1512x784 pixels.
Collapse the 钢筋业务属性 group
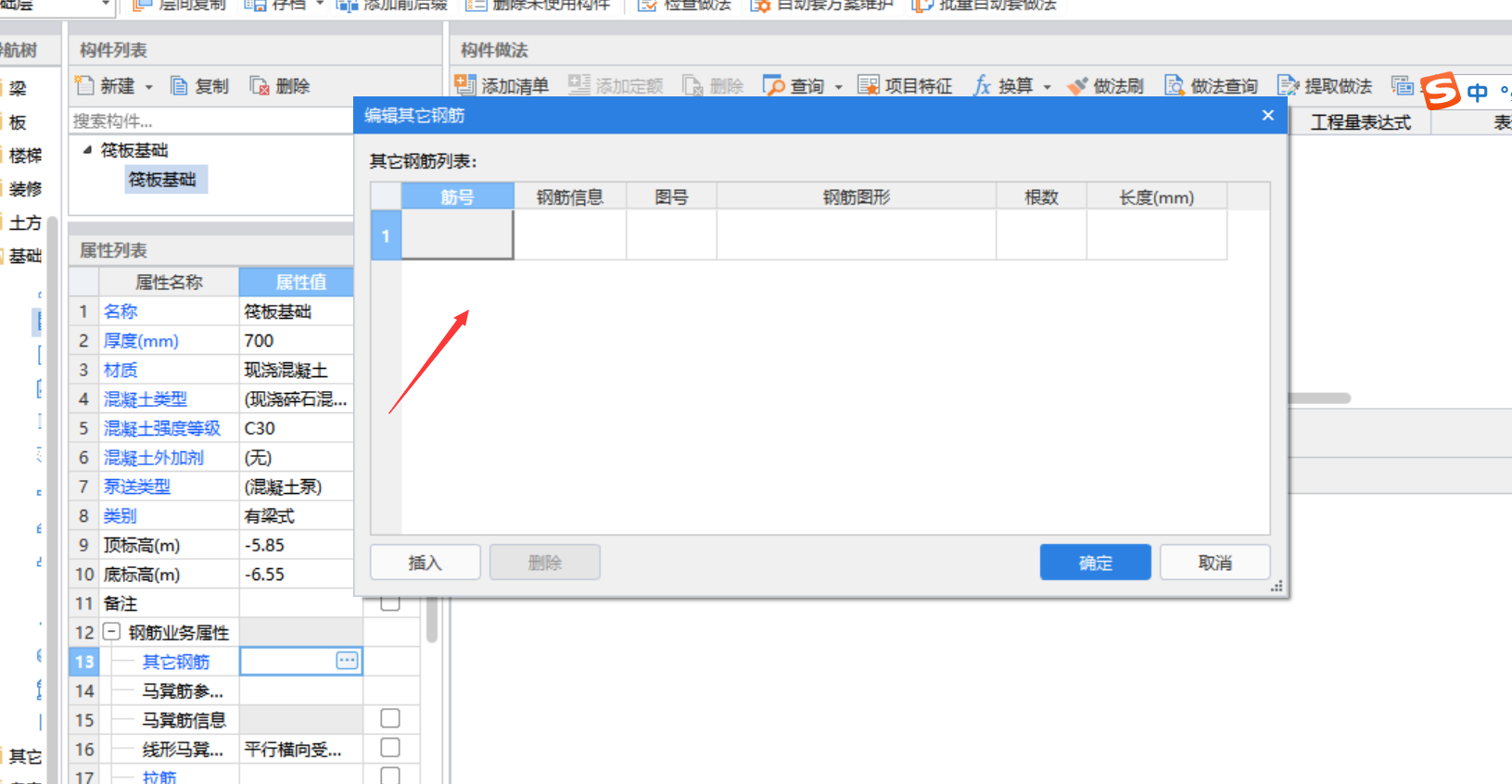[x=111, y=631]
